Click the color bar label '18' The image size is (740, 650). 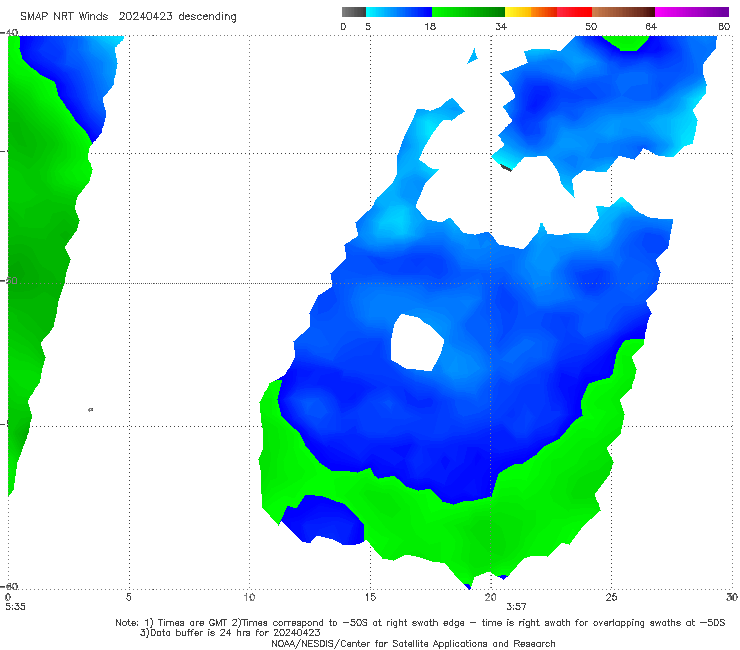pos(430,27)
